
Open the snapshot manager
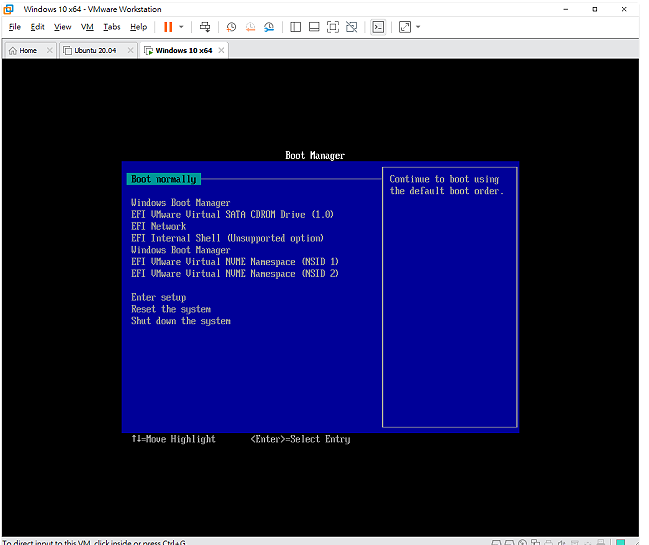[269, 27]
